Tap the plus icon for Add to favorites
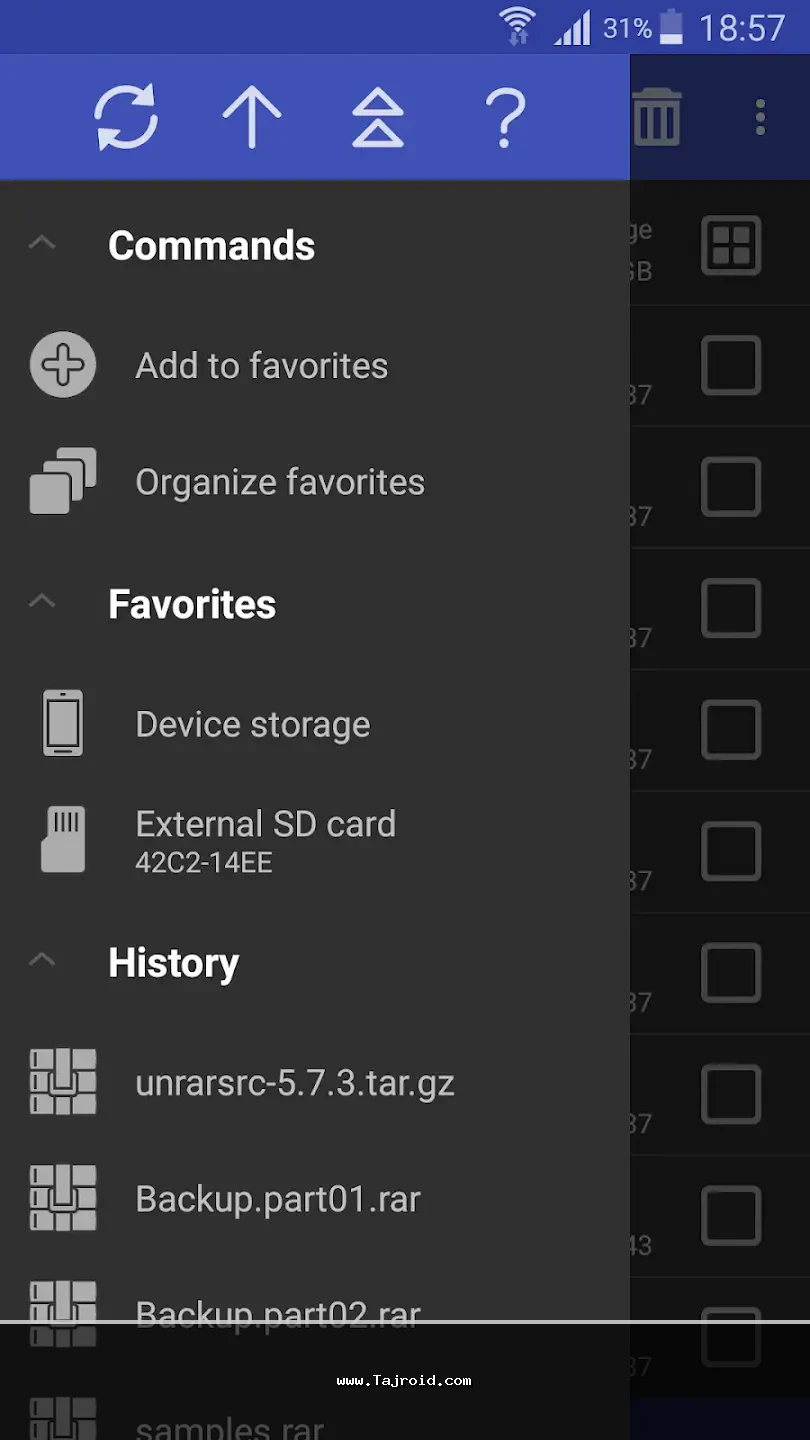Image resolution: width=810 pixels, height=1440 pixels. coord(63,366)
